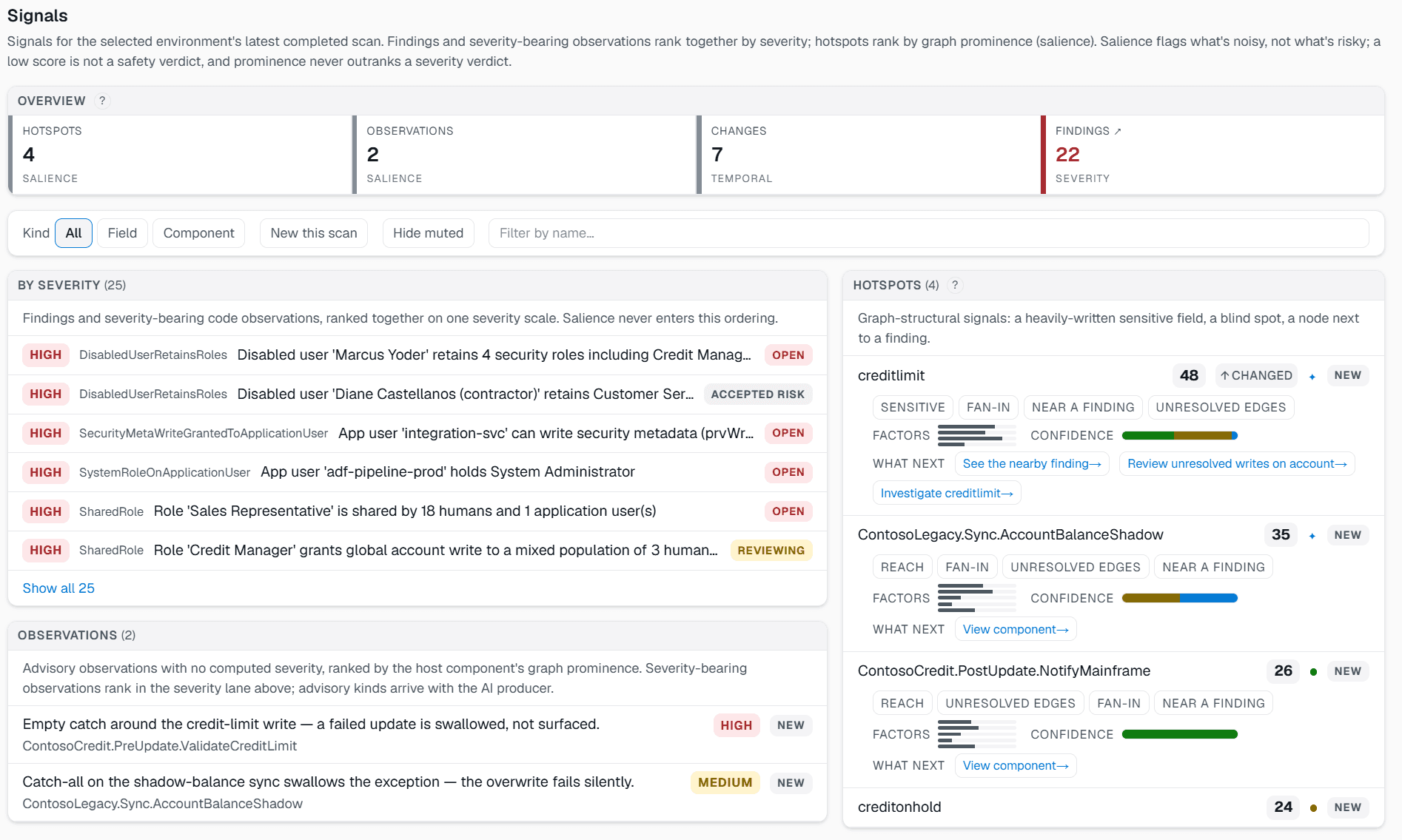Open the Sales Representative shared role finding
The height and width of the screenshot is (840, 1402).
(x=417, y=511)
